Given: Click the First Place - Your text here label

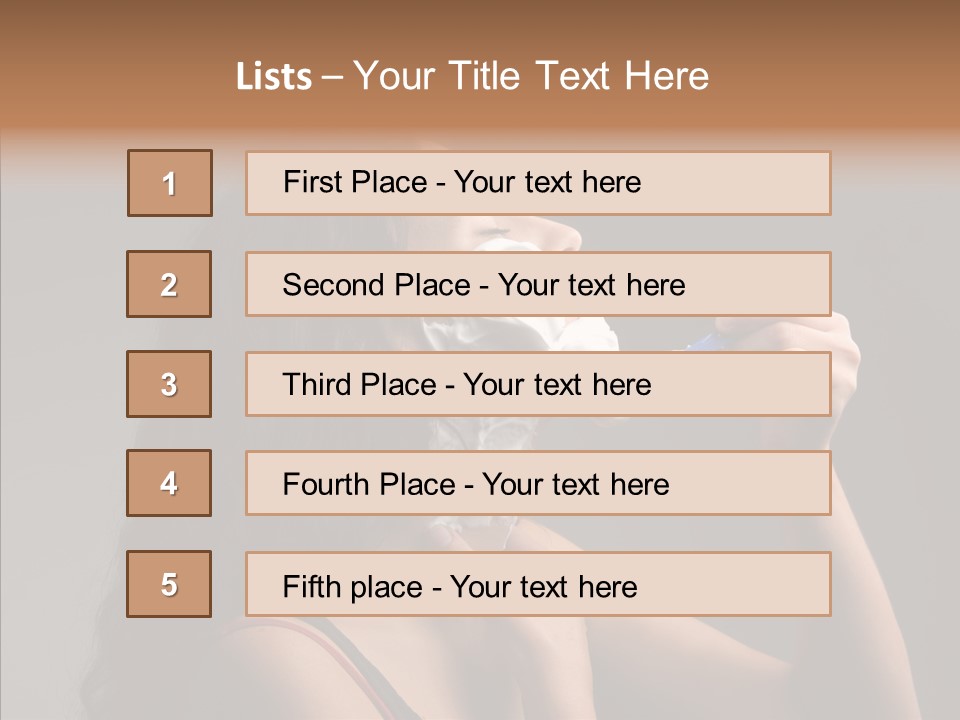Looking at the screenshot, I should coord(462,182).
